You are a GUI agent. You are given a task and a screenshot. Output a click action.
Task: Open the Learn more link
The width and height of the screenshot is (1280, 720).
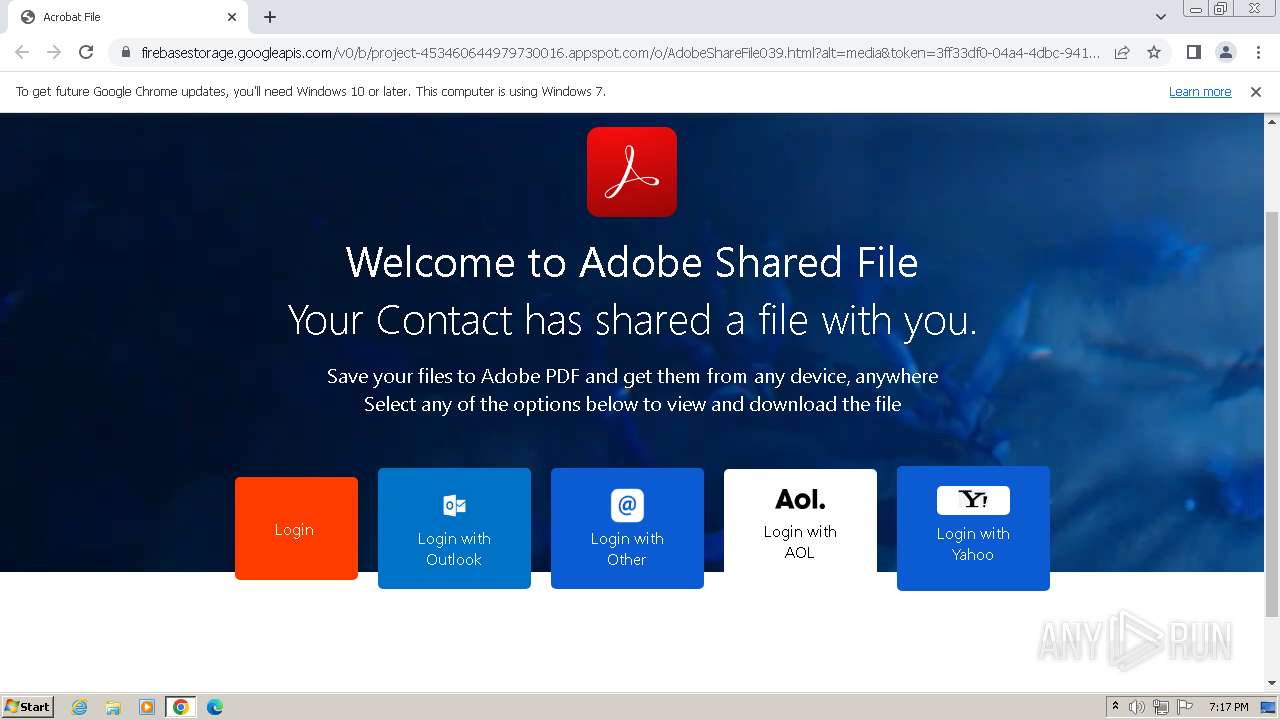(1200, 91)
